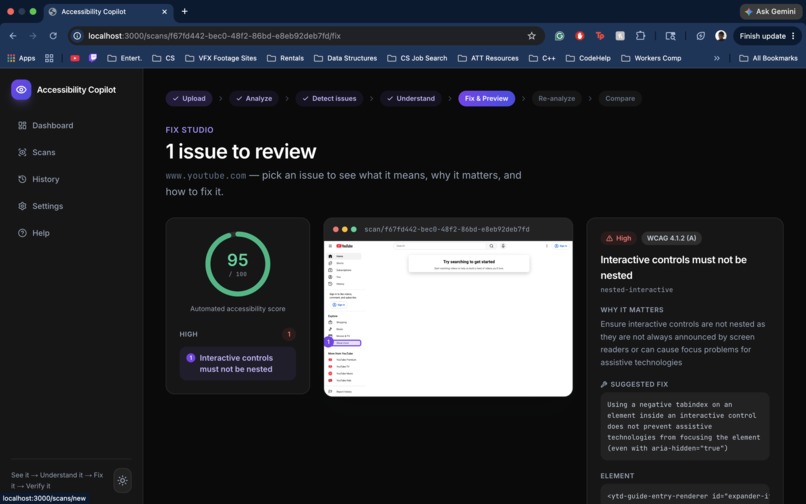Click the Ask Gemini button
Screen dimensions: 806x504
point(771,11)
